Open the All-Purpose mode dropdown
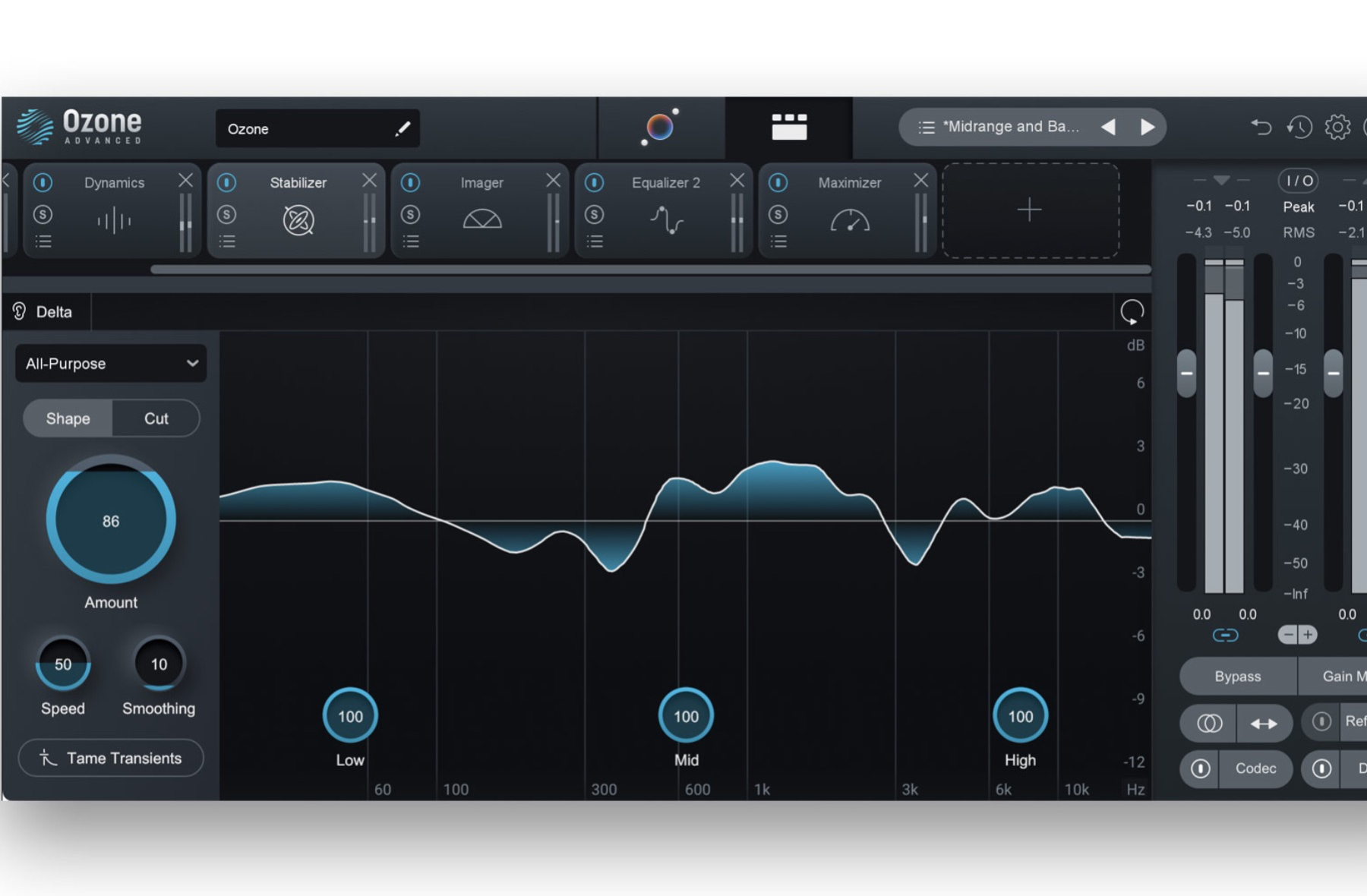The width and height of the screenshot is (1367, 896). click(x=111, y=364)
